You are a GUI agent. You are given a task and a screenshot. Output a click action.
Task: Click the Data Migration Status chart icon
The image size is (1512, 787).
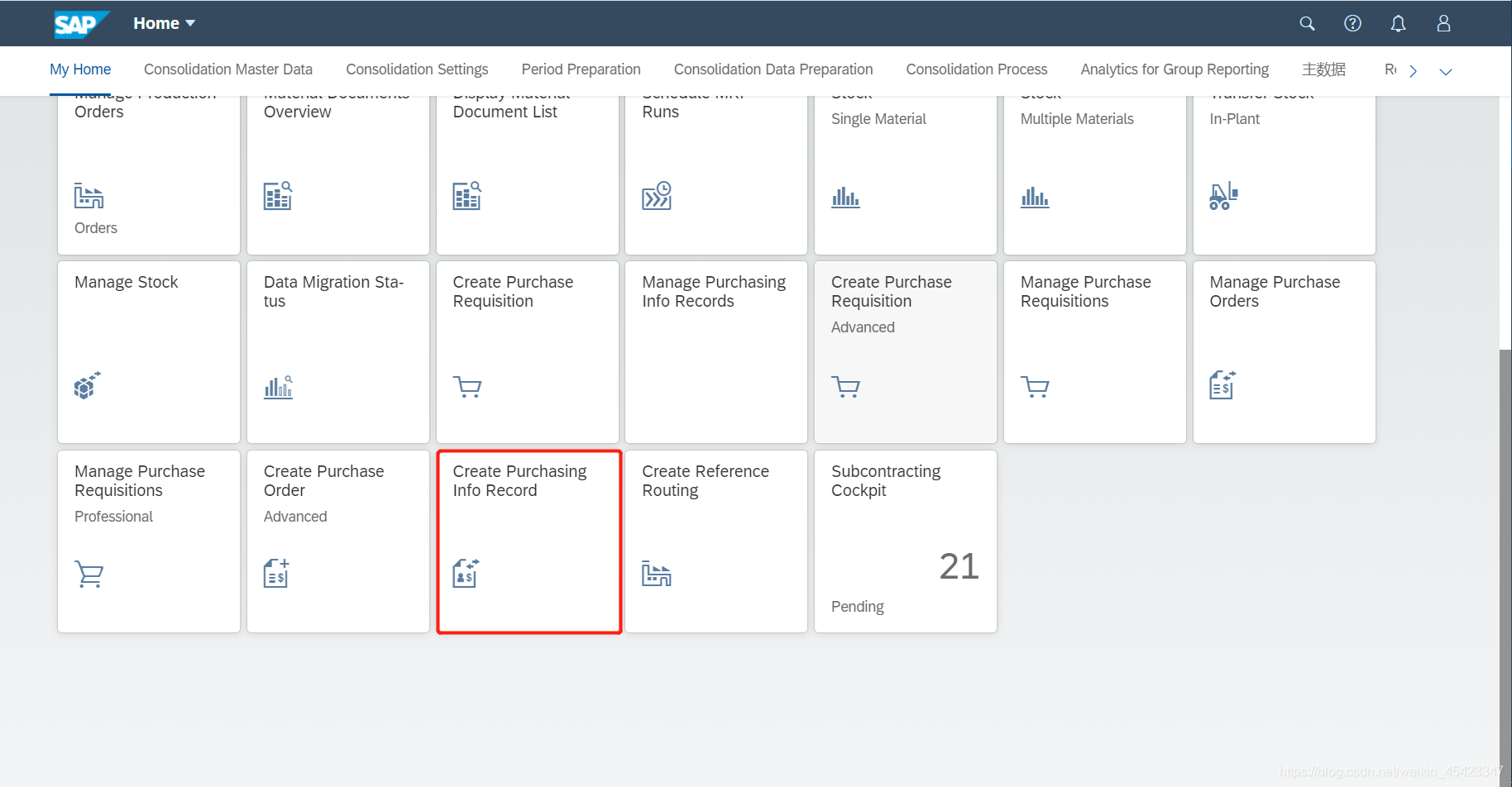coord(278,387)
